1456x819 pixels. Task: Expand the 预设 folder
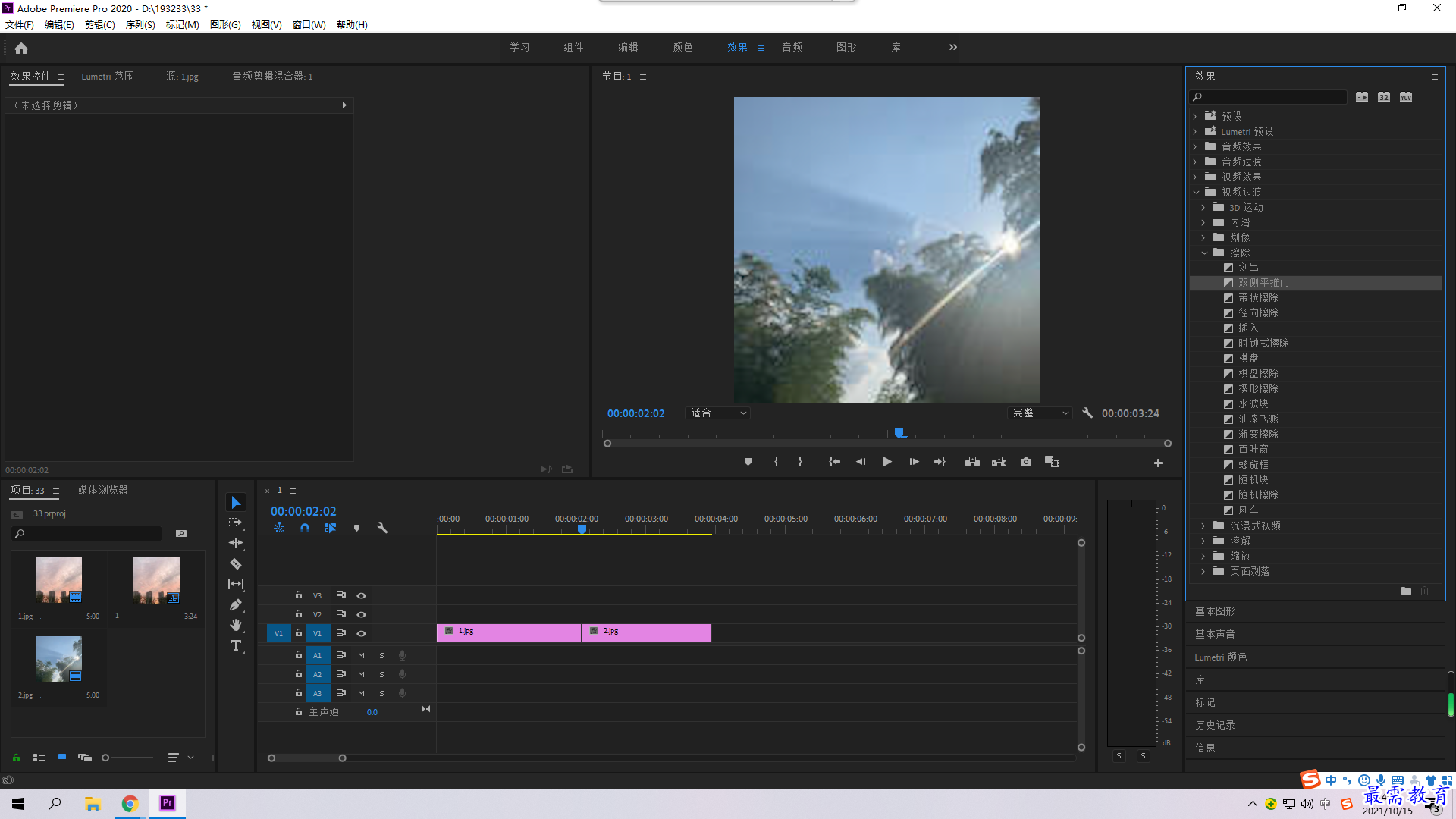coord(1195,116)
